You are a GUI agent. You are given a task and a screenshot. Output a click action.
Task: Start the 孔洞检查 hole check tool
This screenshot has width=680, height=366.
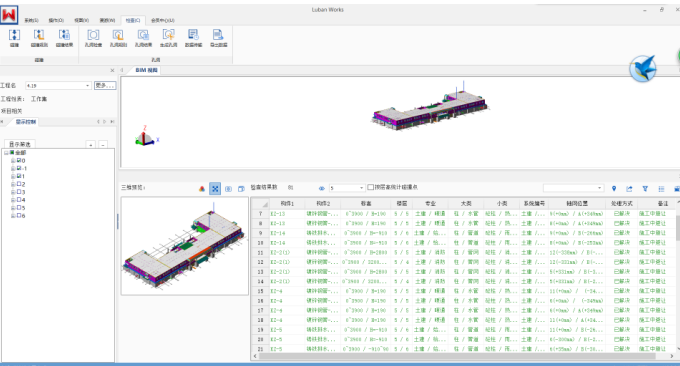tap(93, 38)
